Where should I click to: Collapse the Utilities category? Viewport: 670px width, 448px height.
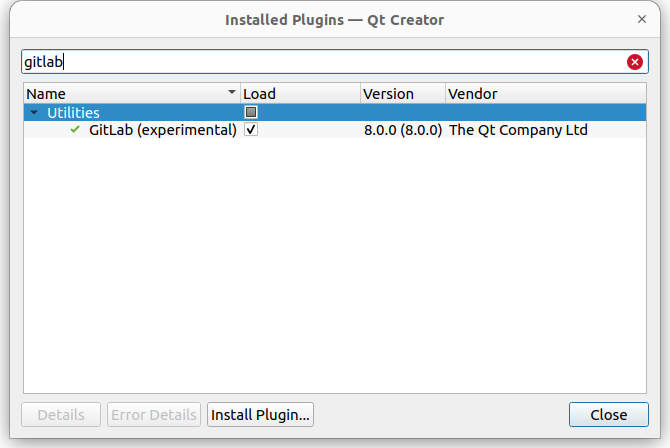click(x=34, y=113)
